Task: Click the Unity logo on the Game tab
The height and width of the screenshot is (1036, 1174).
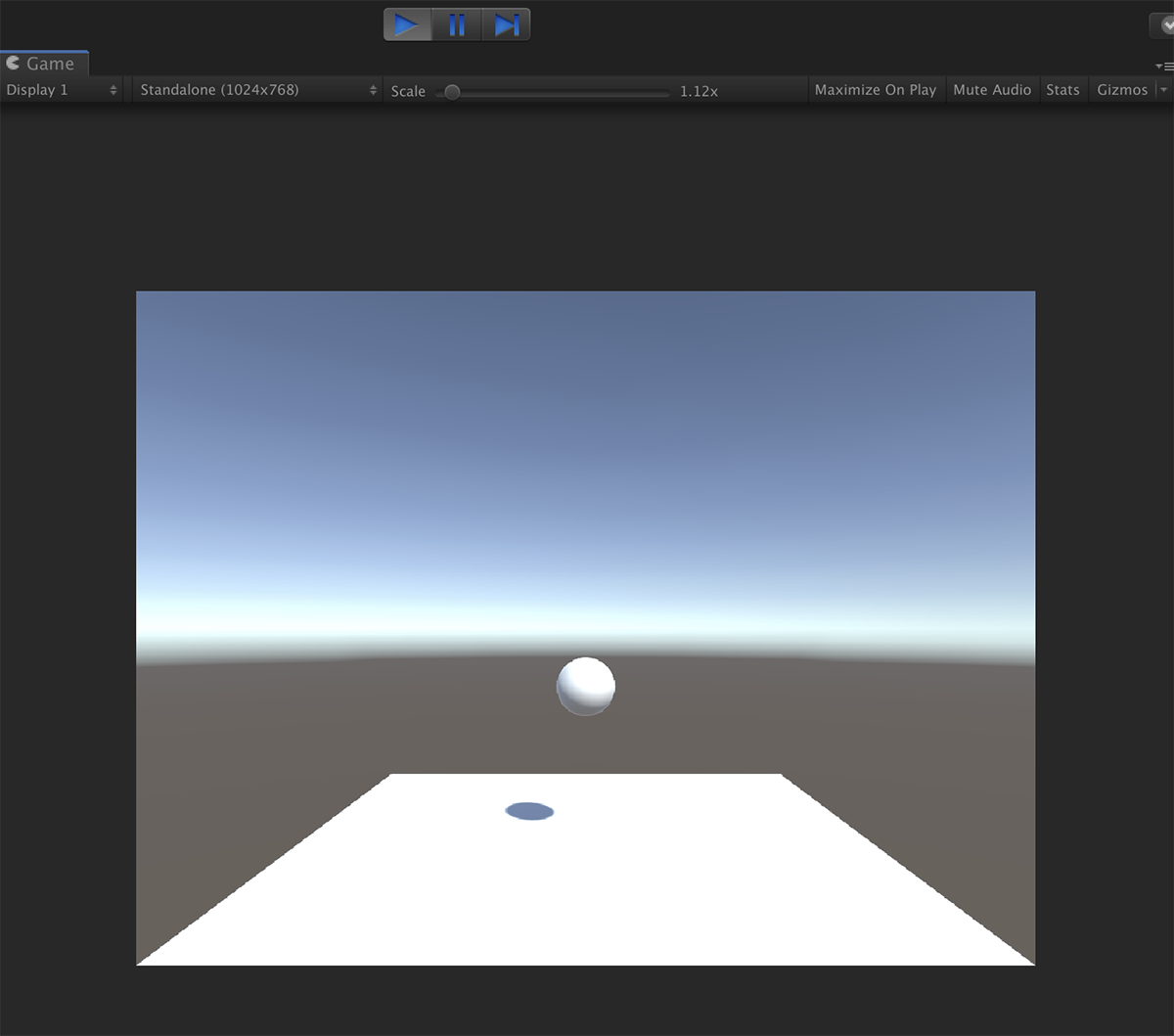Action: coord(13,63)
